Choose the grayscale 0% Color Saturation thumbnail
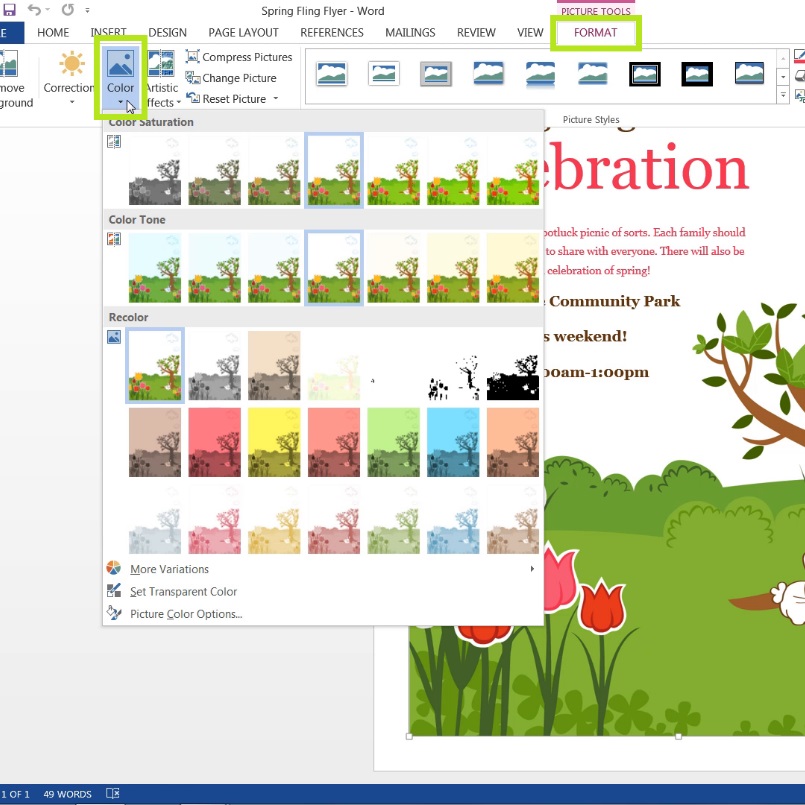 (155, 170)
